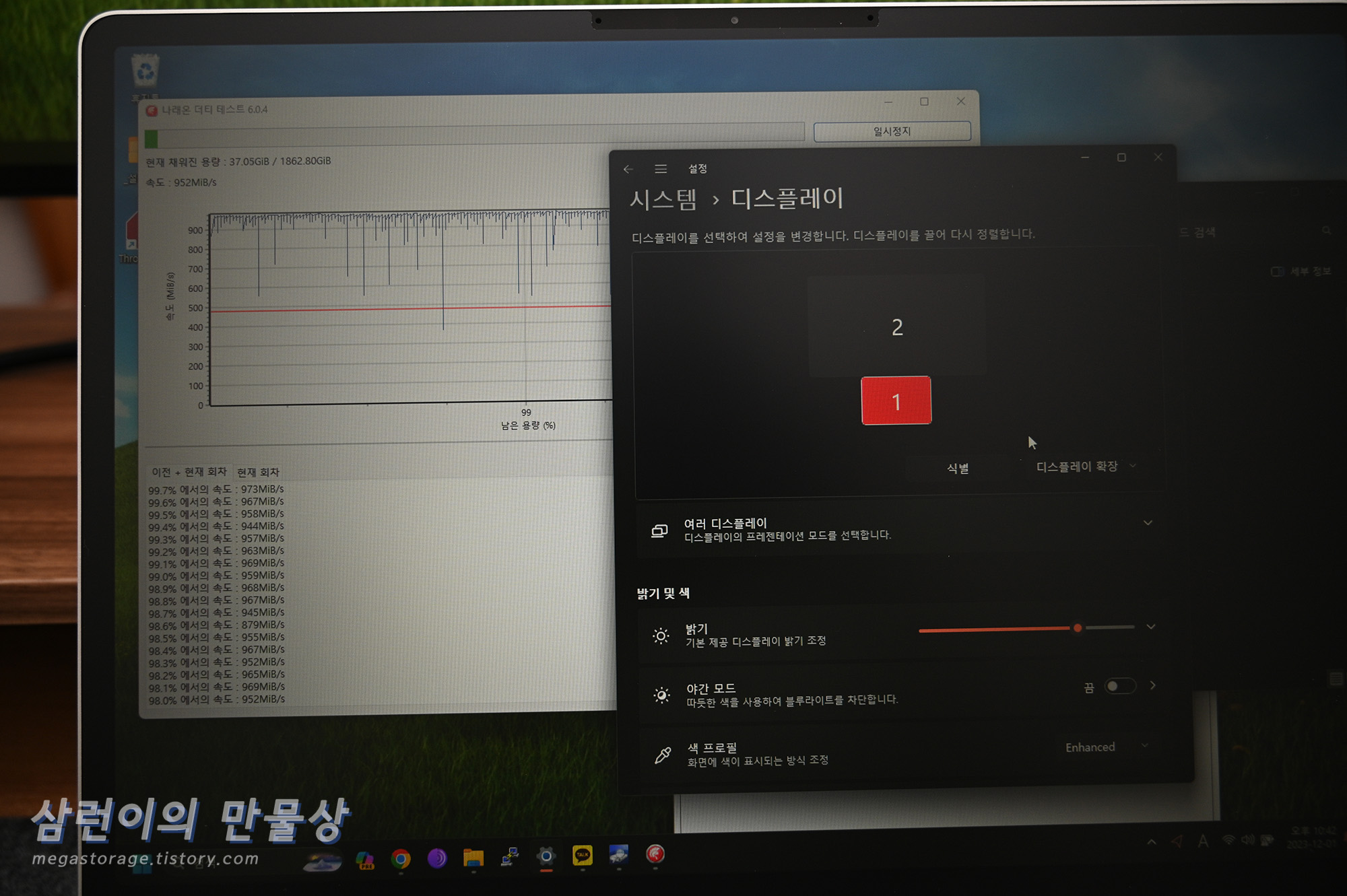Click the 식별 identify button
The height and width of the screenshot is (896, 1347).
[957, 468]
